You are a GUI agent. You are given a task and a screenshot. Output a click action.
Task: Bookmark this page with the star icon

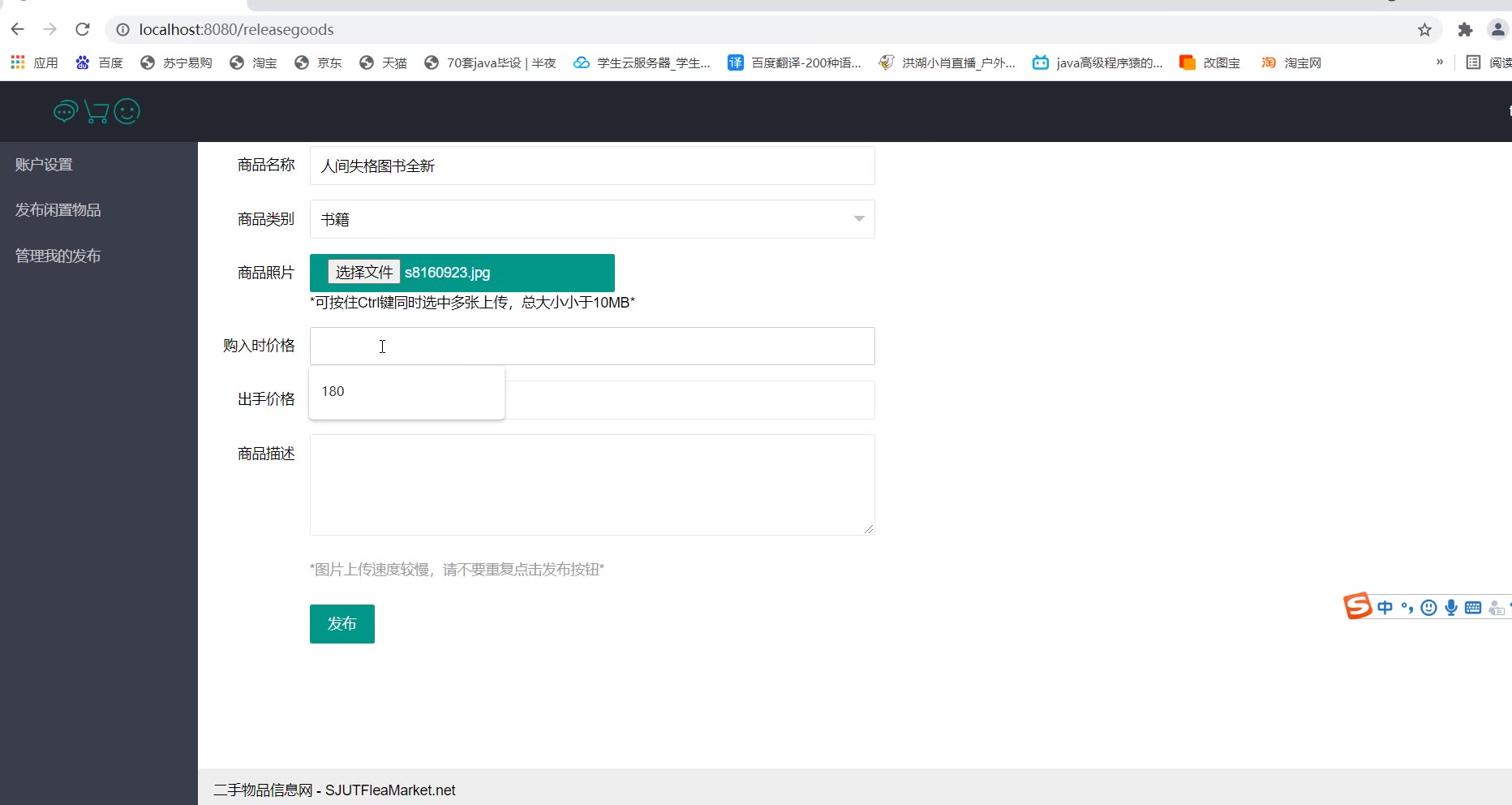(x=1424, y=30)
